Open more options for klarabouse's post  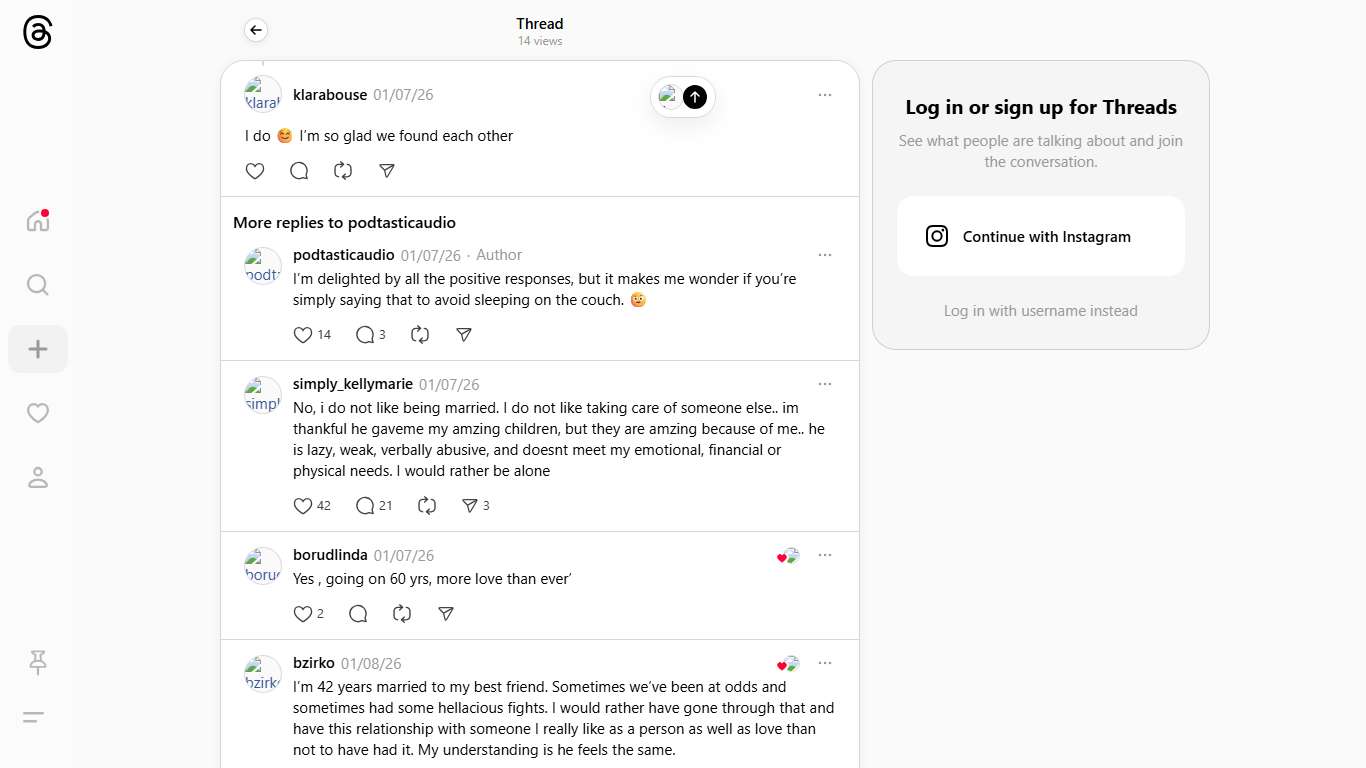pyautogui.click(x=825, y=95)
